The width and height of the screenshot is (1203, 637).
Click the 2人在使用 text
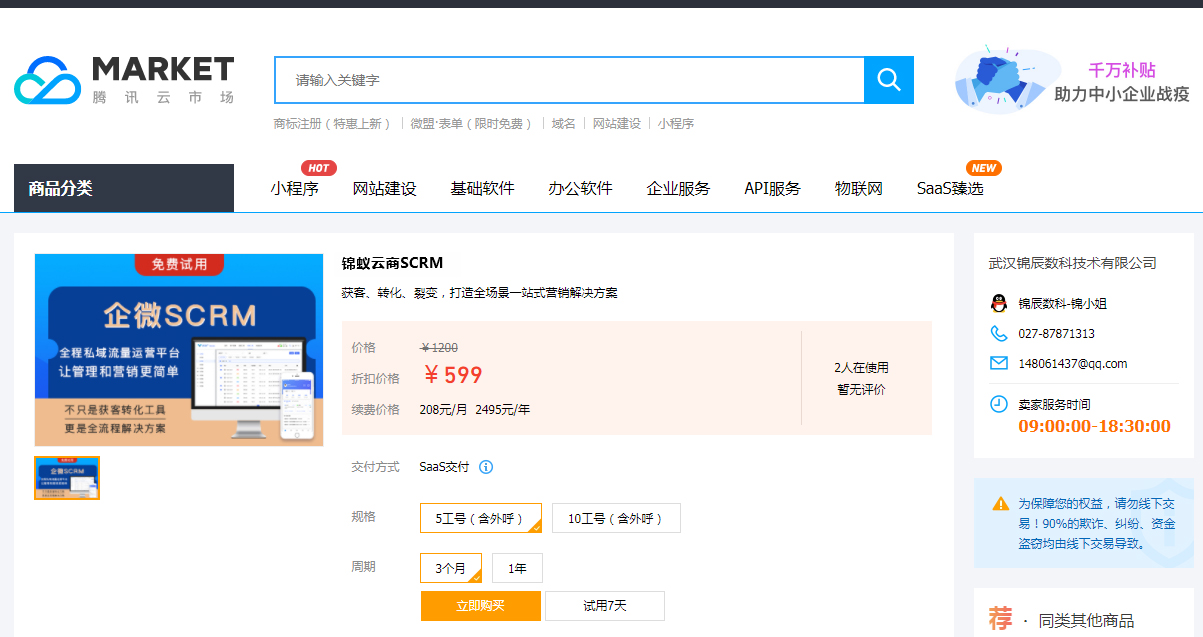pos(861,367)
